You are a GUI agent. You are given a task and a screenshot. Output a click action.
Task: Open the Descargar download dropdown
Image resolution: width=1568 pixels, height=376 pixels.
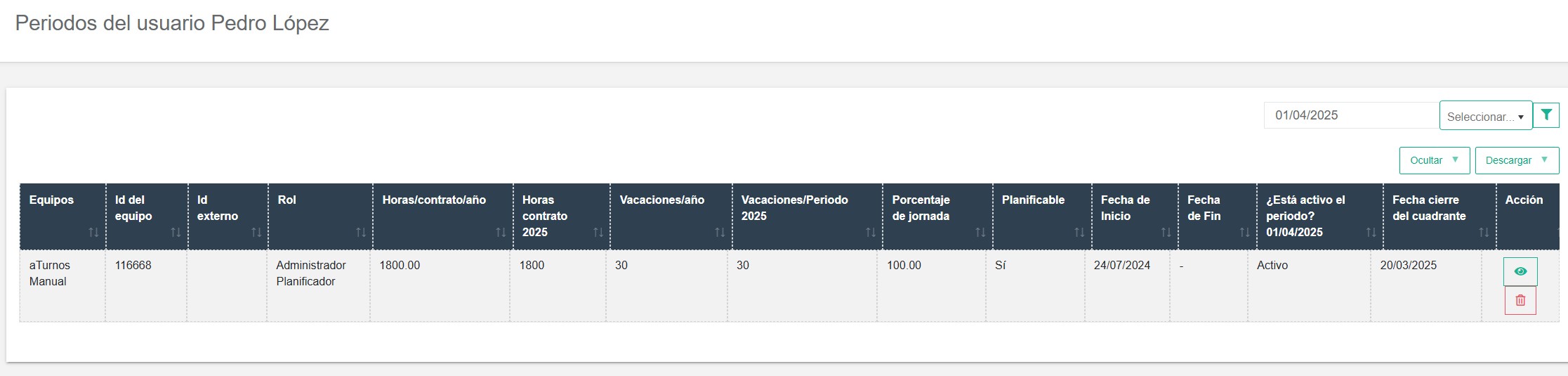[1517, 160]
